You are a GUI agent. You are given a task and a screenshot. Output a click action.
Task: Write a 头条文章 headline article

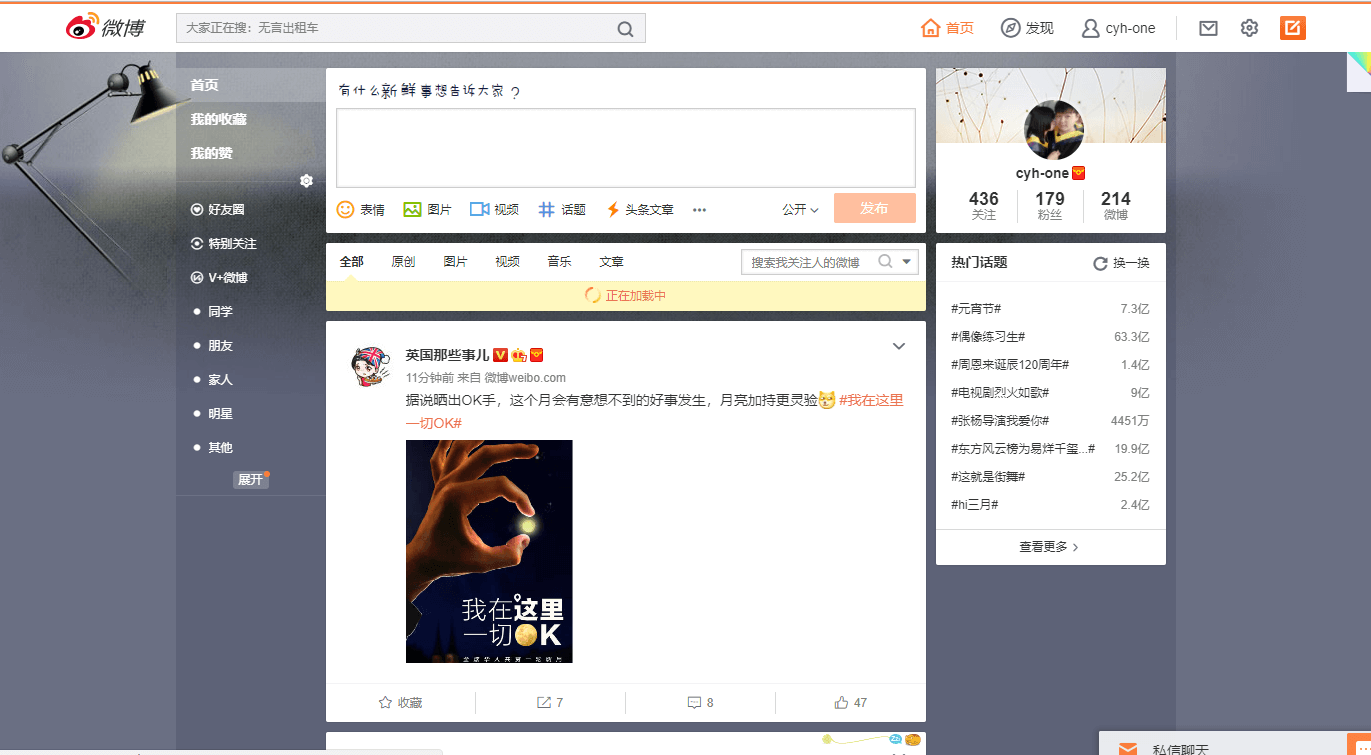coord(639,210)
